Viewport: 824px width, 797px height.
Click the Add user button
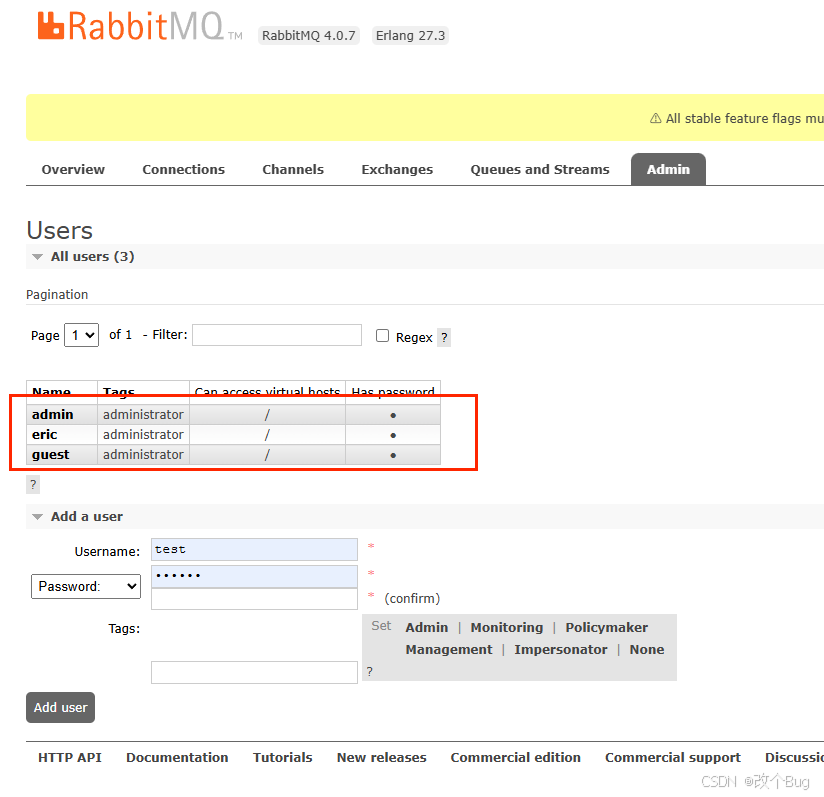tap(60, 707)
